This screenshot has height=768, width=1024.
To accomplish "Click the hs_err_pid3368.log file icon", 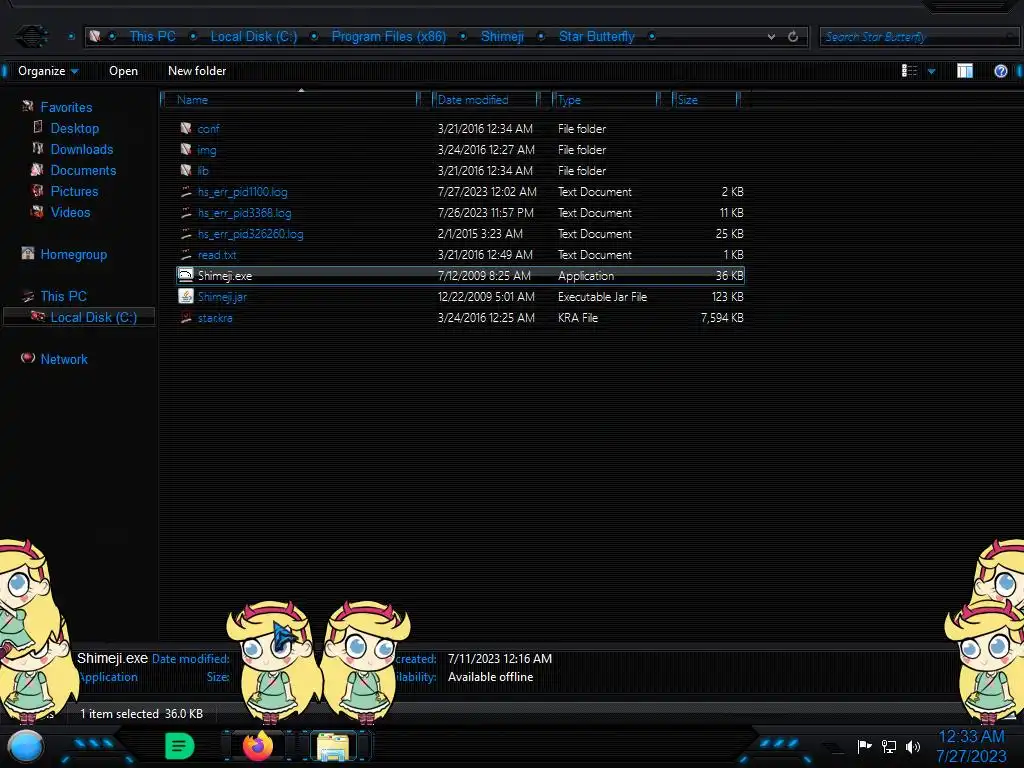I will click(x=186, y=213).
